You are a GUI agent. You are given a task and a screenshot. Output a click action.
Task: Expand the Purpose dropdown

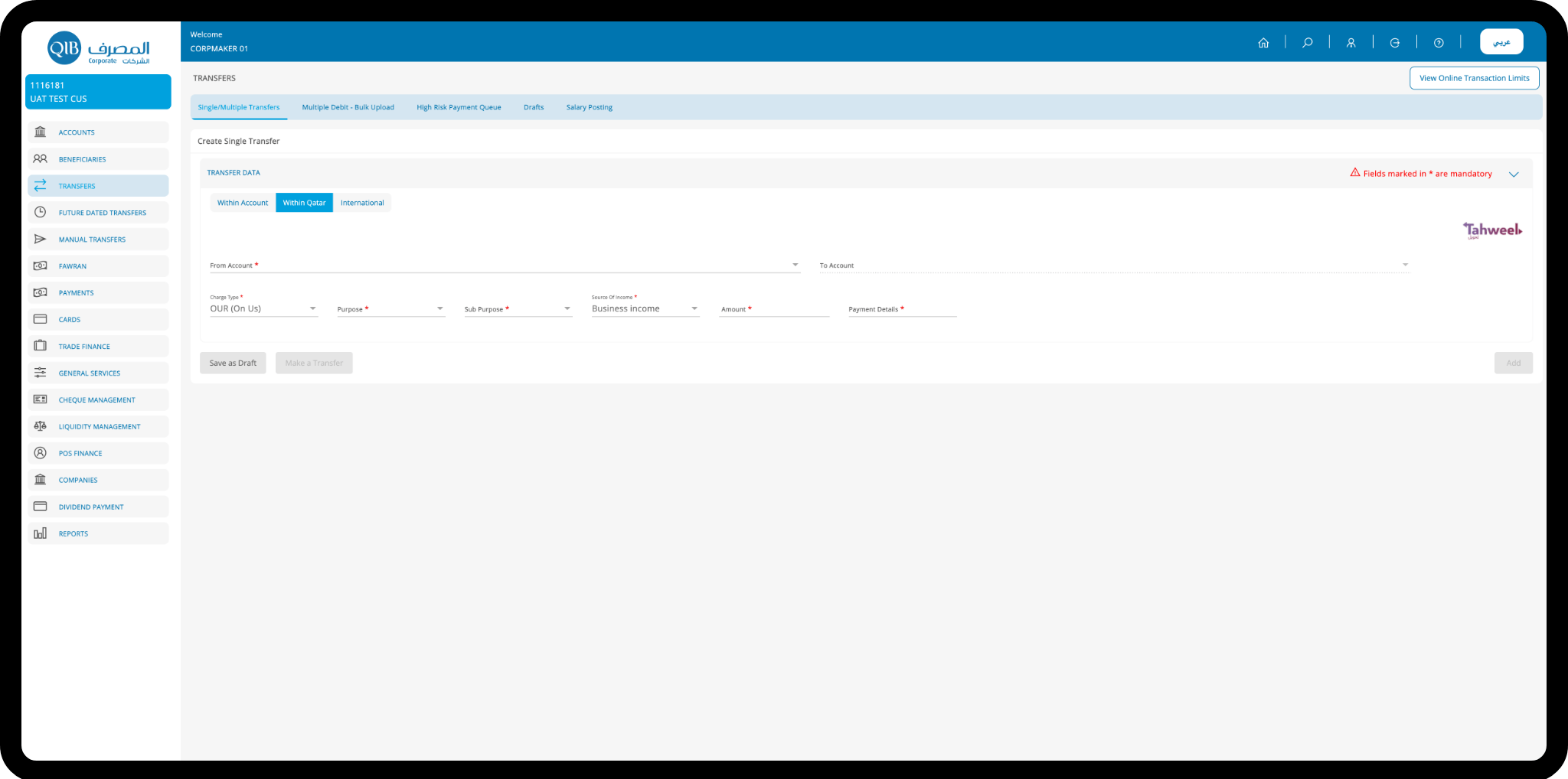[x=390, y=308]
